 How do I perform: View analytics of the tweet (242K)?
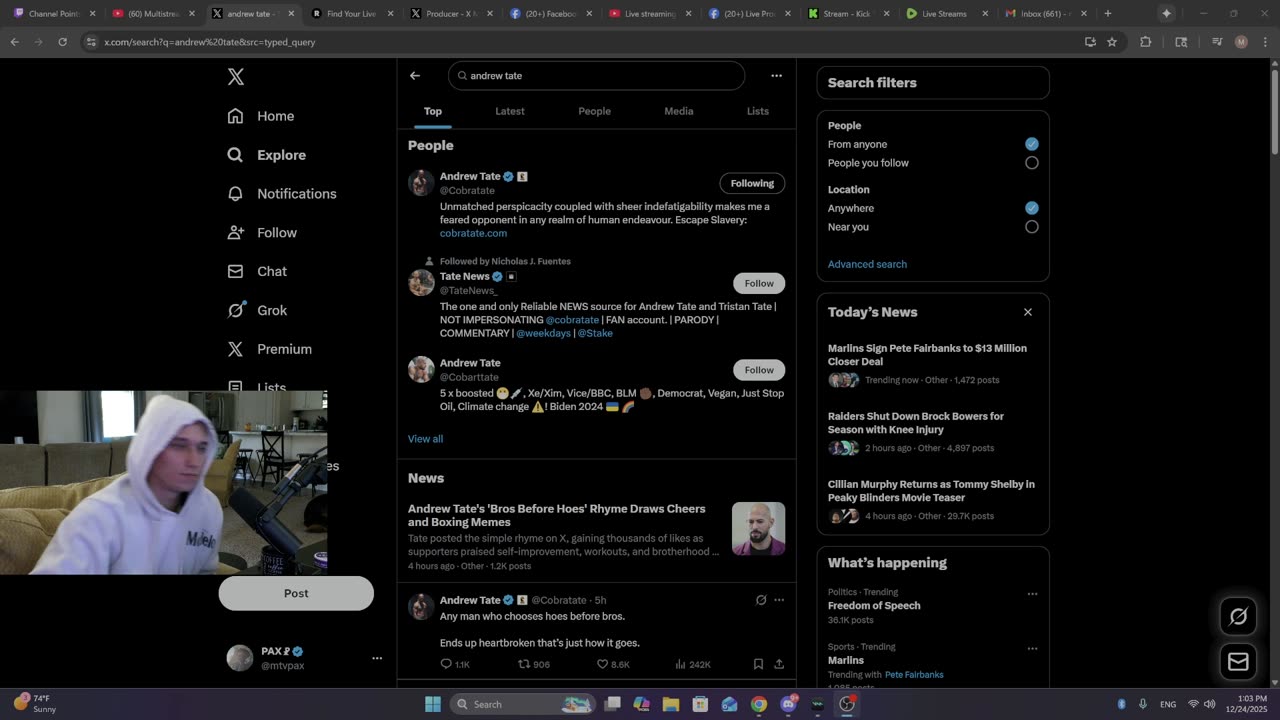point(693,664)
